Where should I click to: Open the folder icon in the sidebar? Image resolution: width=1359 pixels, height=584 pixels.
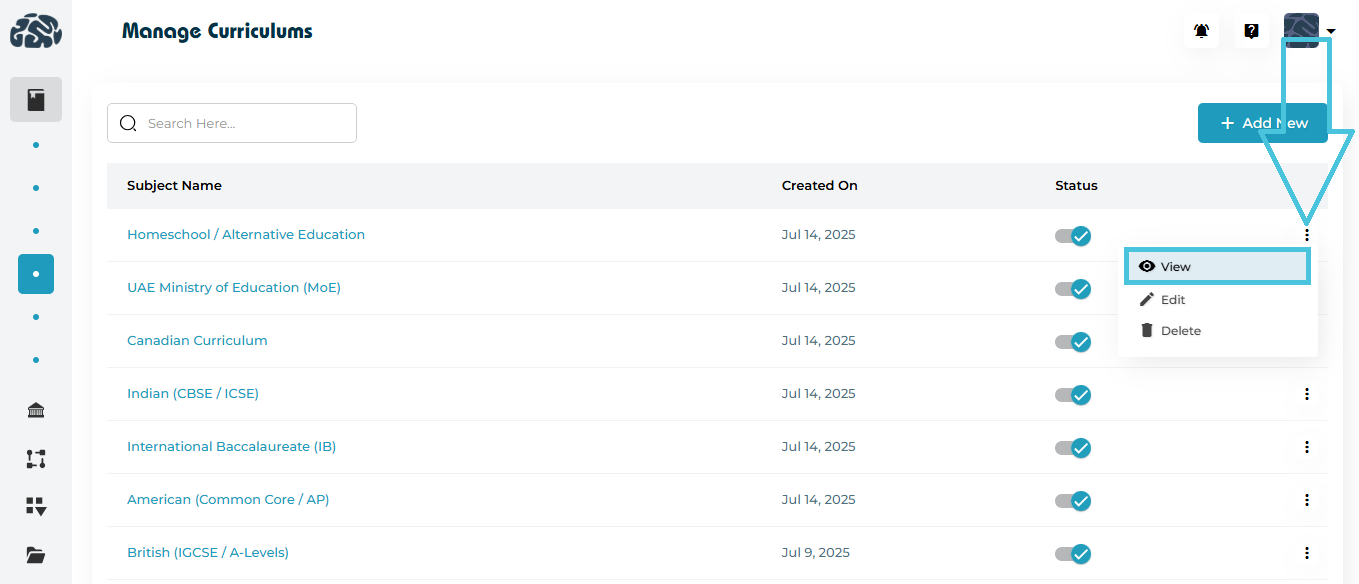click(36, 555)
